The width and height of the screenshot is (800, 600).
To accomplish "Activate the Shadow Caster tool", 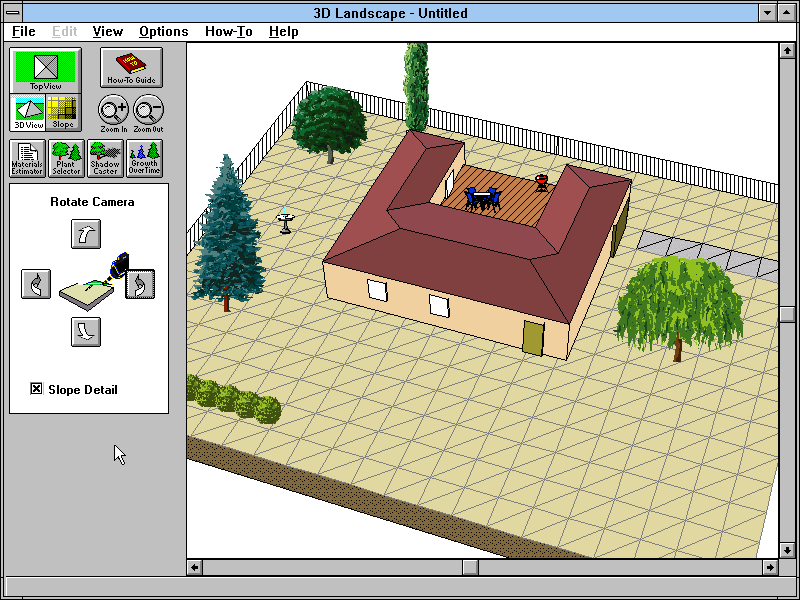I will tap(105, 158).
